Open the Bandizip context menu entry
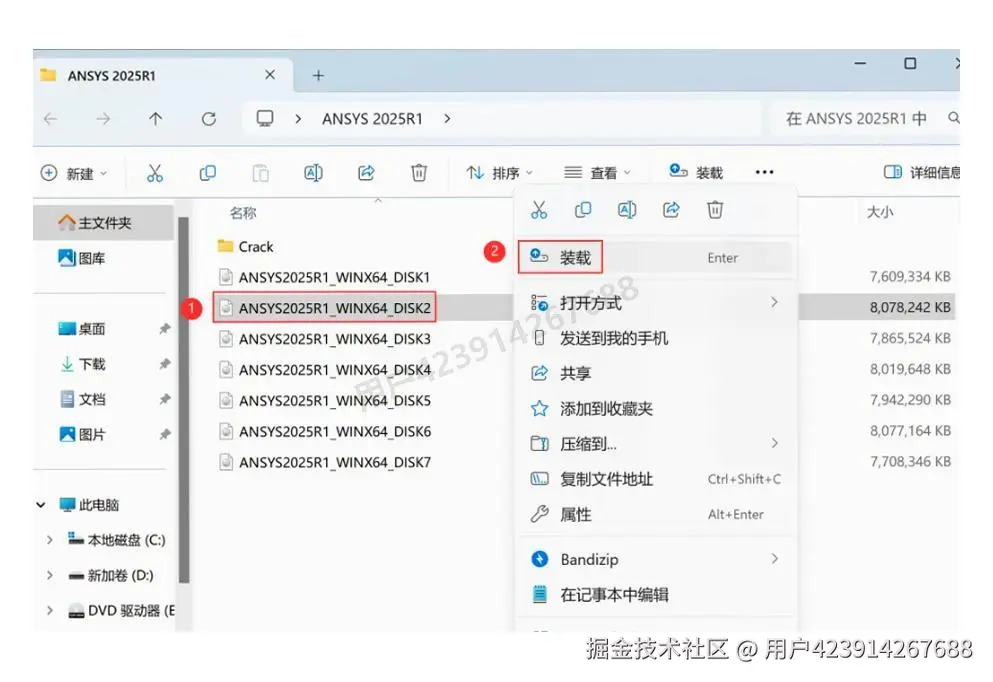Screen dimensions: 993x682 click(589, 559)
